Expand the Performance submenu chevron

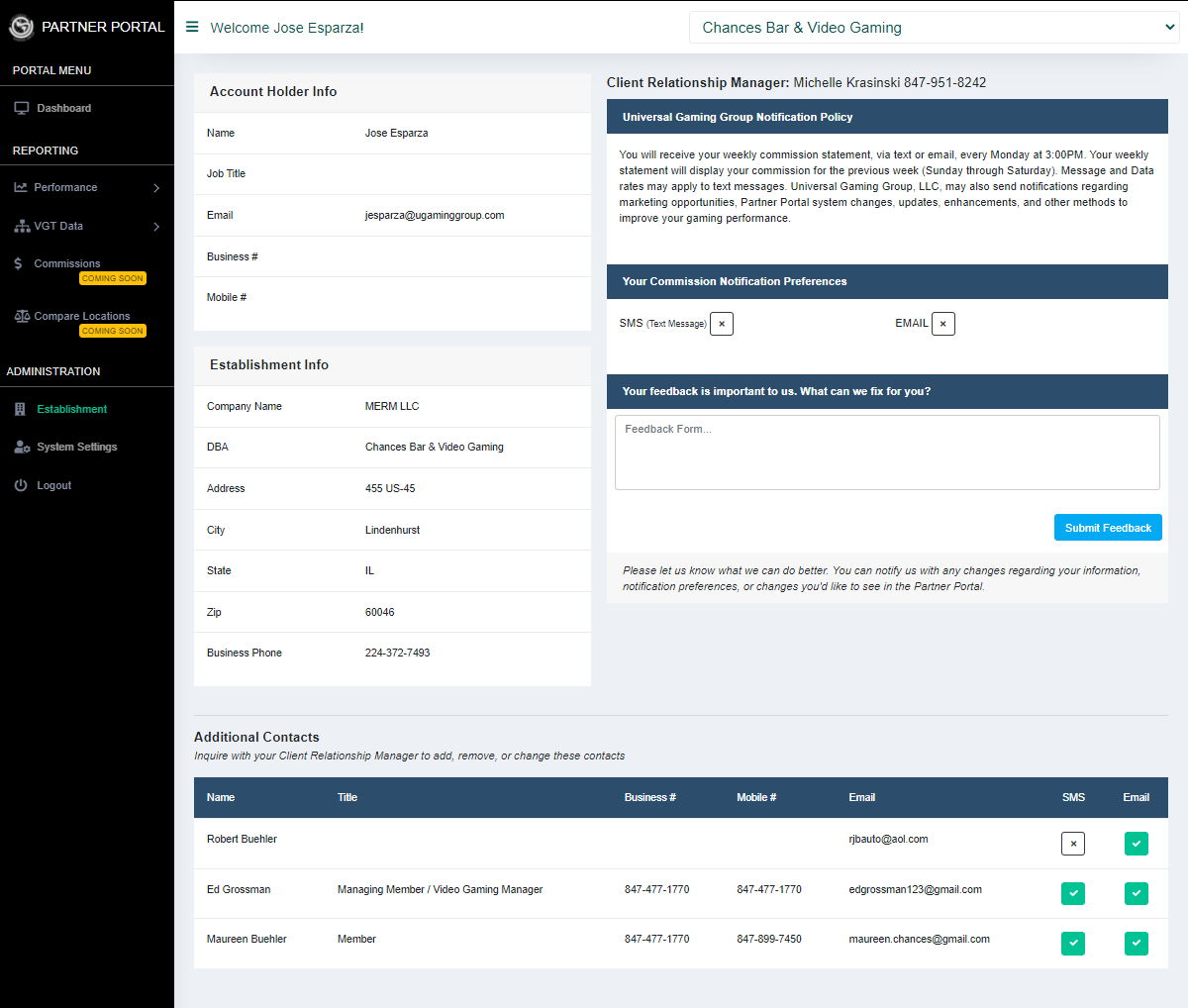tap(156, 187)
